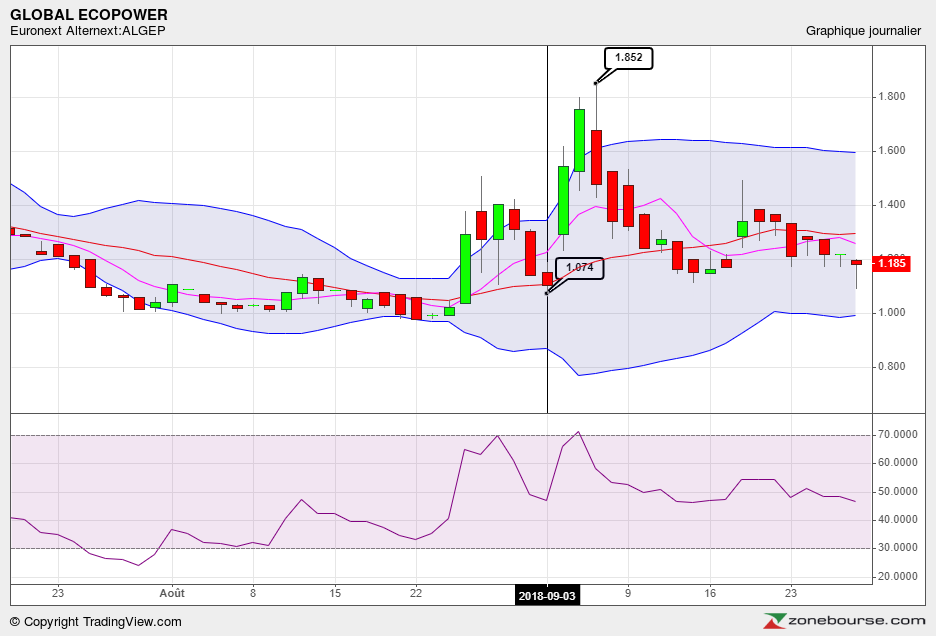Click the 70.0000 RSI axis label
Image resolution: width=936 pixels, height=636 pixels.
pyautogui.click(x=897, y=435)
